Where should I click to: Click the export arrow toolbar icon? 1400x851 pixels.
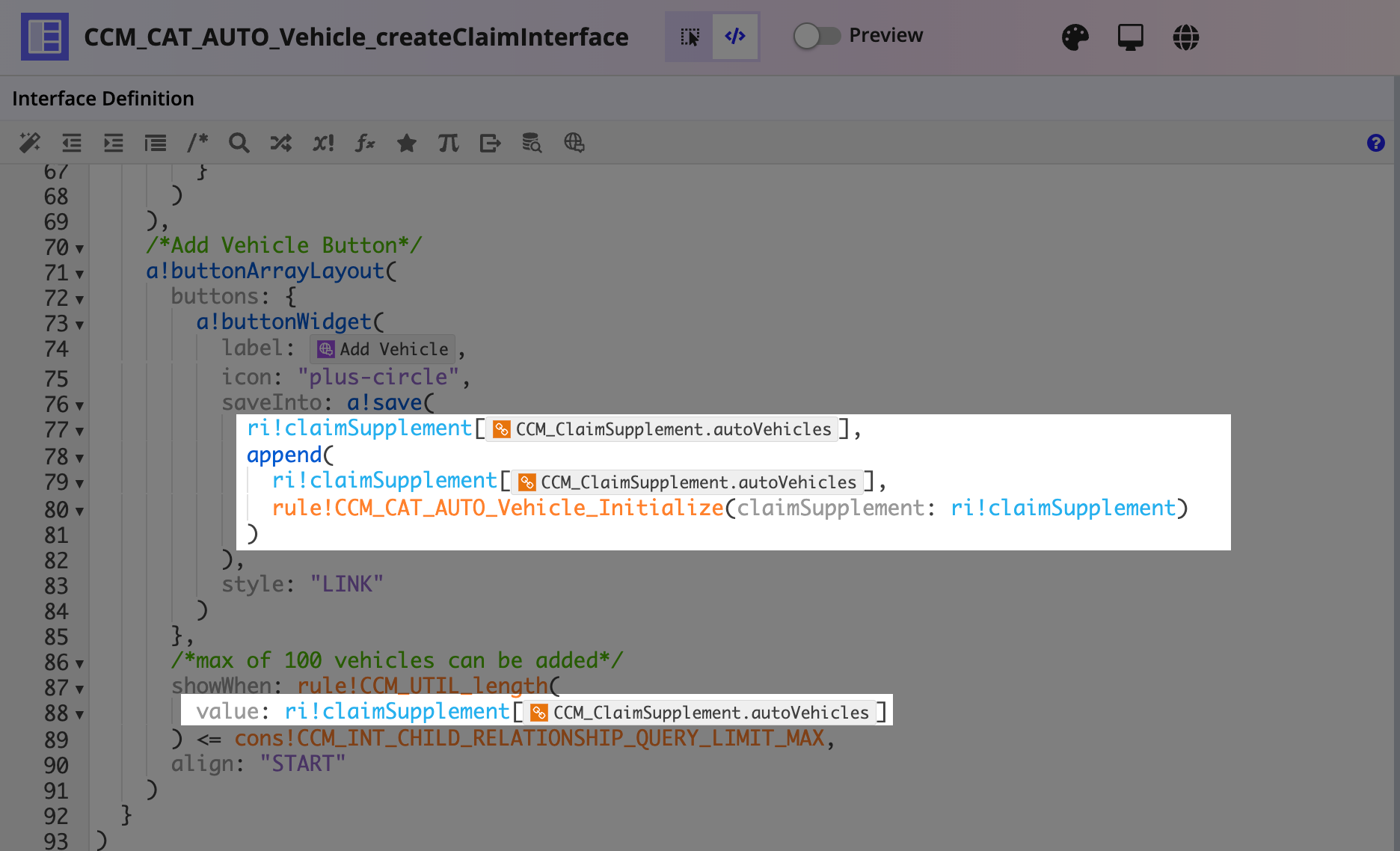[x=491, y=143]
